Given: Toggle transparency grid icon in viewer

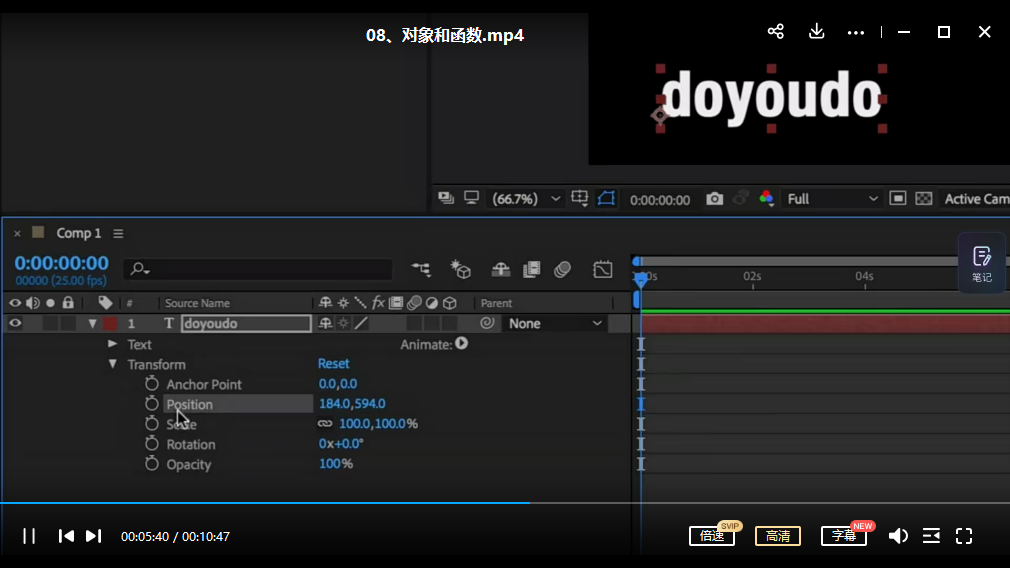Looking at the screenshot, I should 924,198.
